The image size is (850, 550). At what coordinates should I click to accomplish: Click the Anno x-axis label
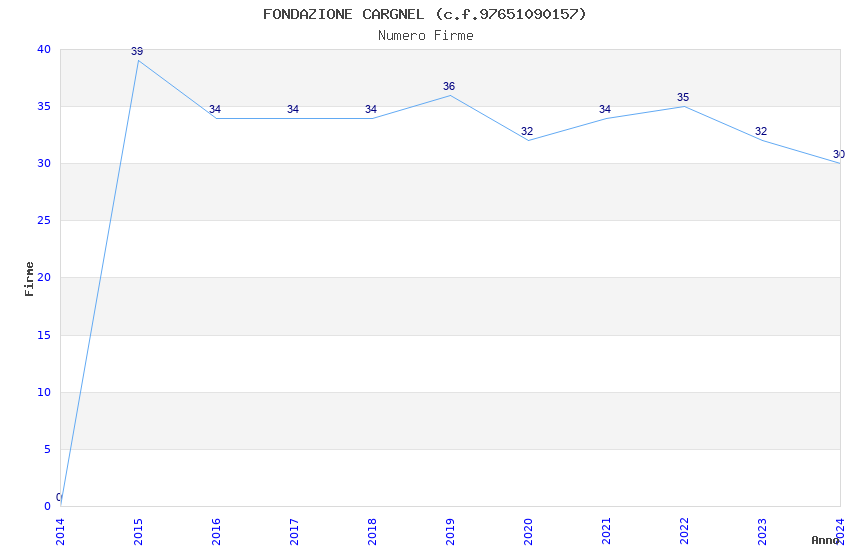click(x=825, y=540)
